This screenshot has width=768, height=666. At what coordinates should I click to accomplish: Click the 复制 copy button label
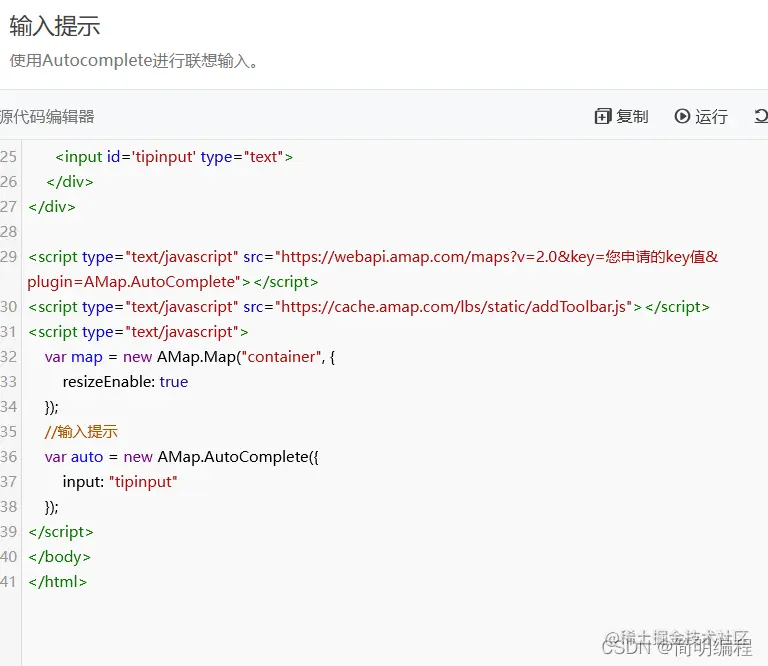click(632, 117)
